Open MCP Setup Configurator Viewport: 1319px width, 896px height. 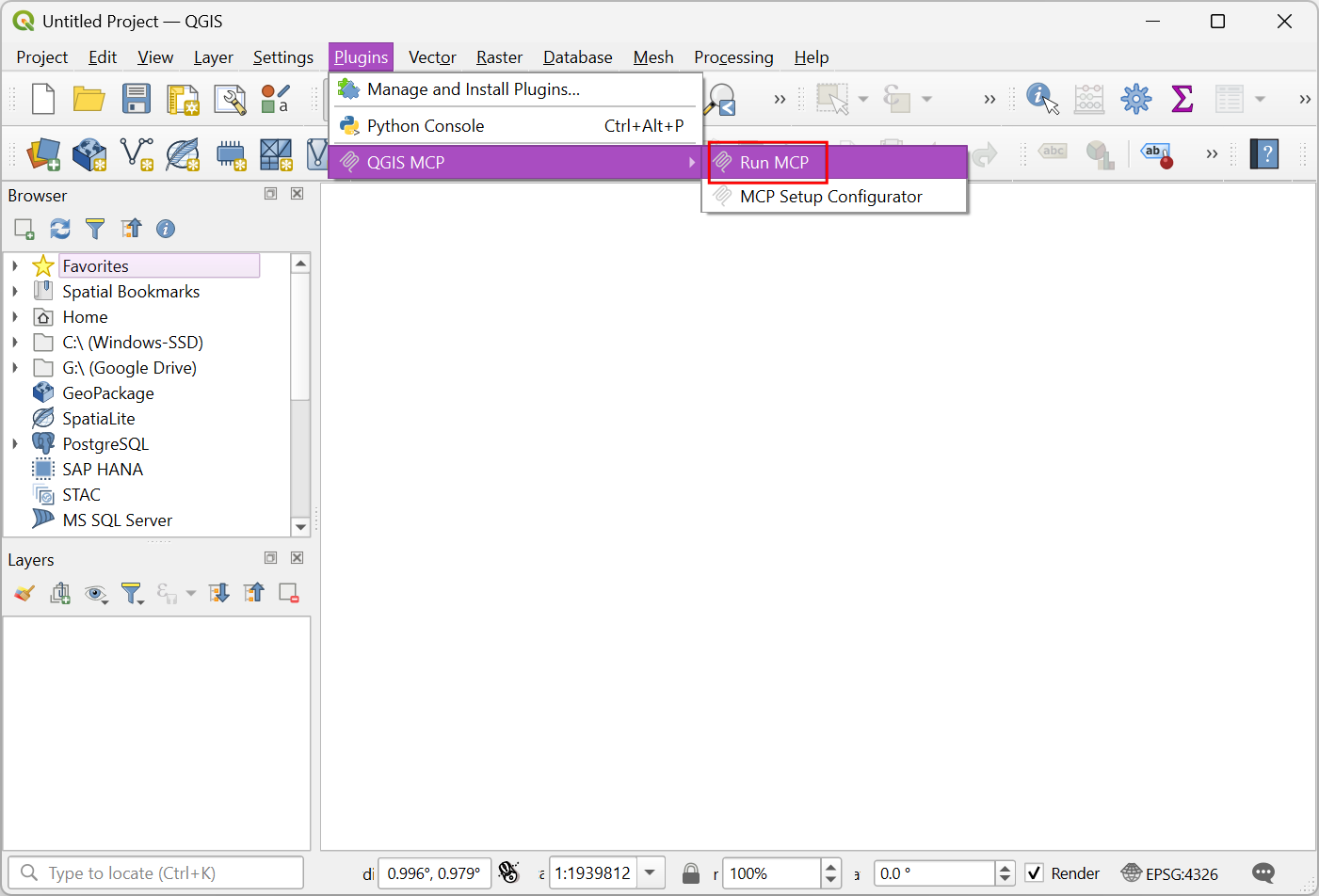click(835, 197)
